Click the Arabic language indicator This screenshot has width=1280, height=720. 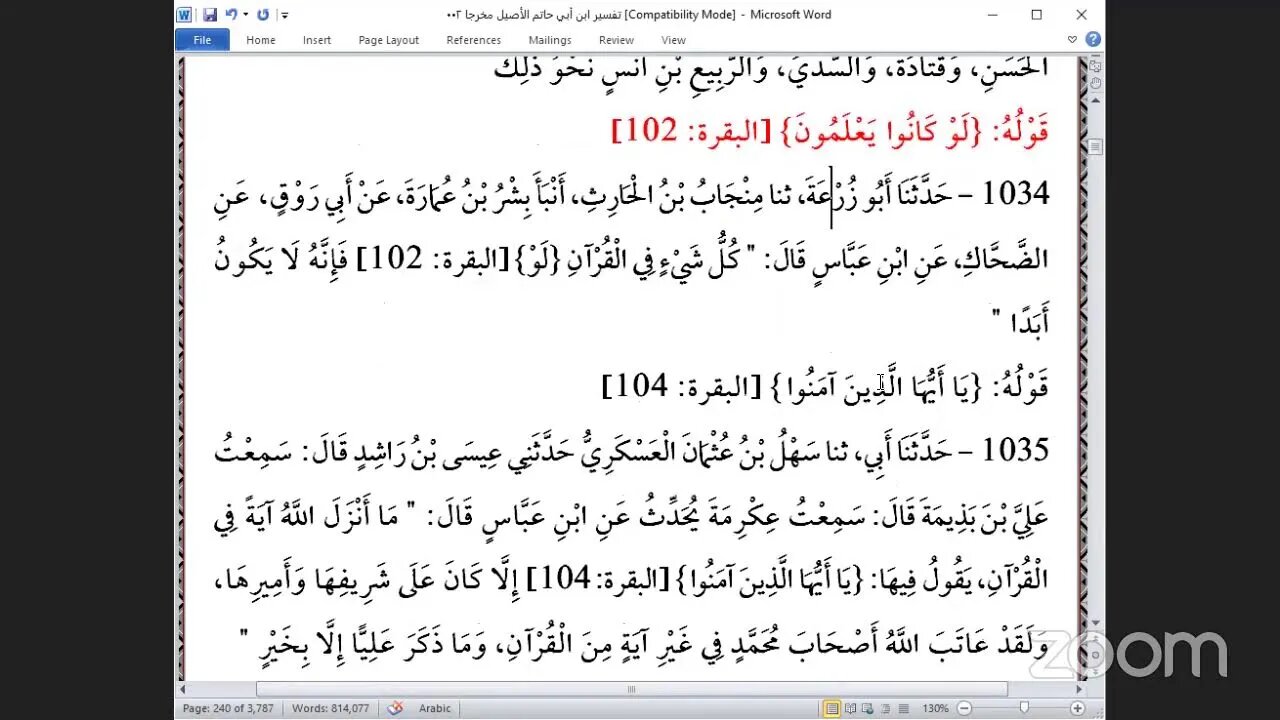pyautogui.click(x=435, y=708)
